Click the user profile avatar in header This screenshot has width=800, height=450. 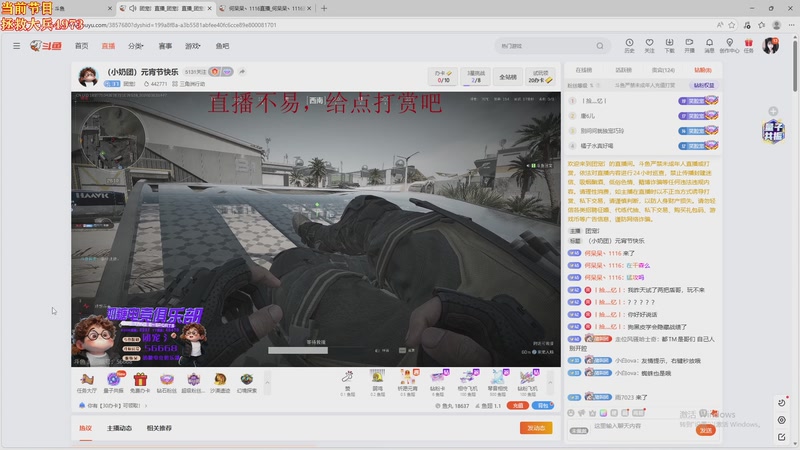(x=770, y=45)
